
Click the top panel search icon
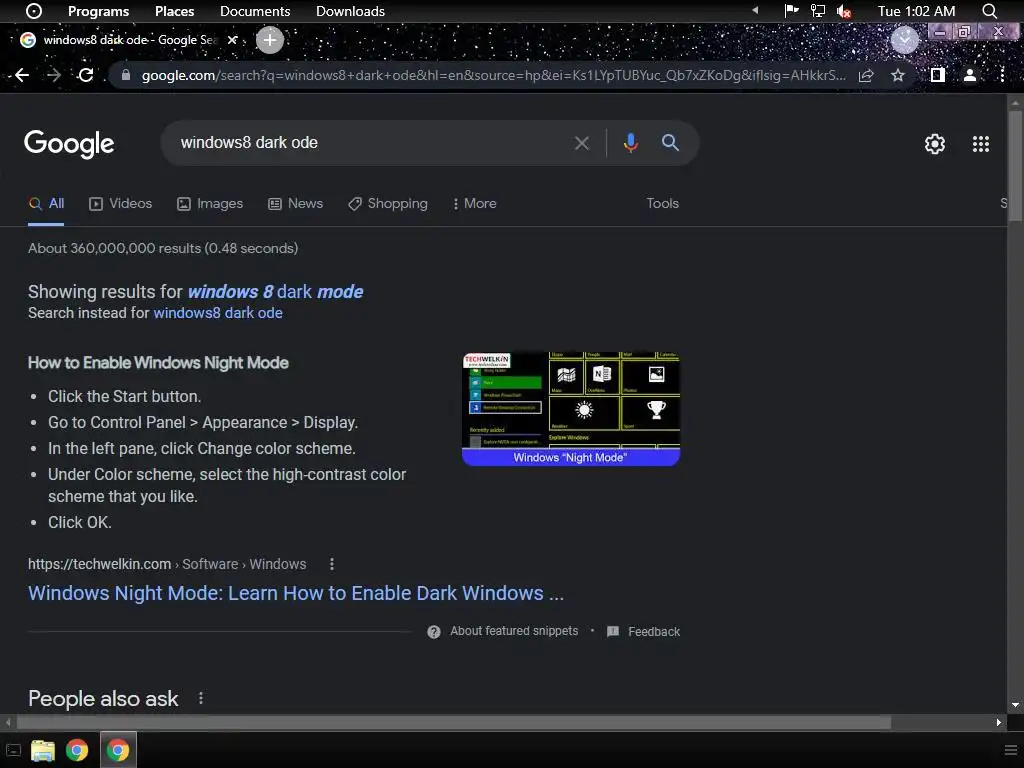pyautogui.click(x=989, y=11)
